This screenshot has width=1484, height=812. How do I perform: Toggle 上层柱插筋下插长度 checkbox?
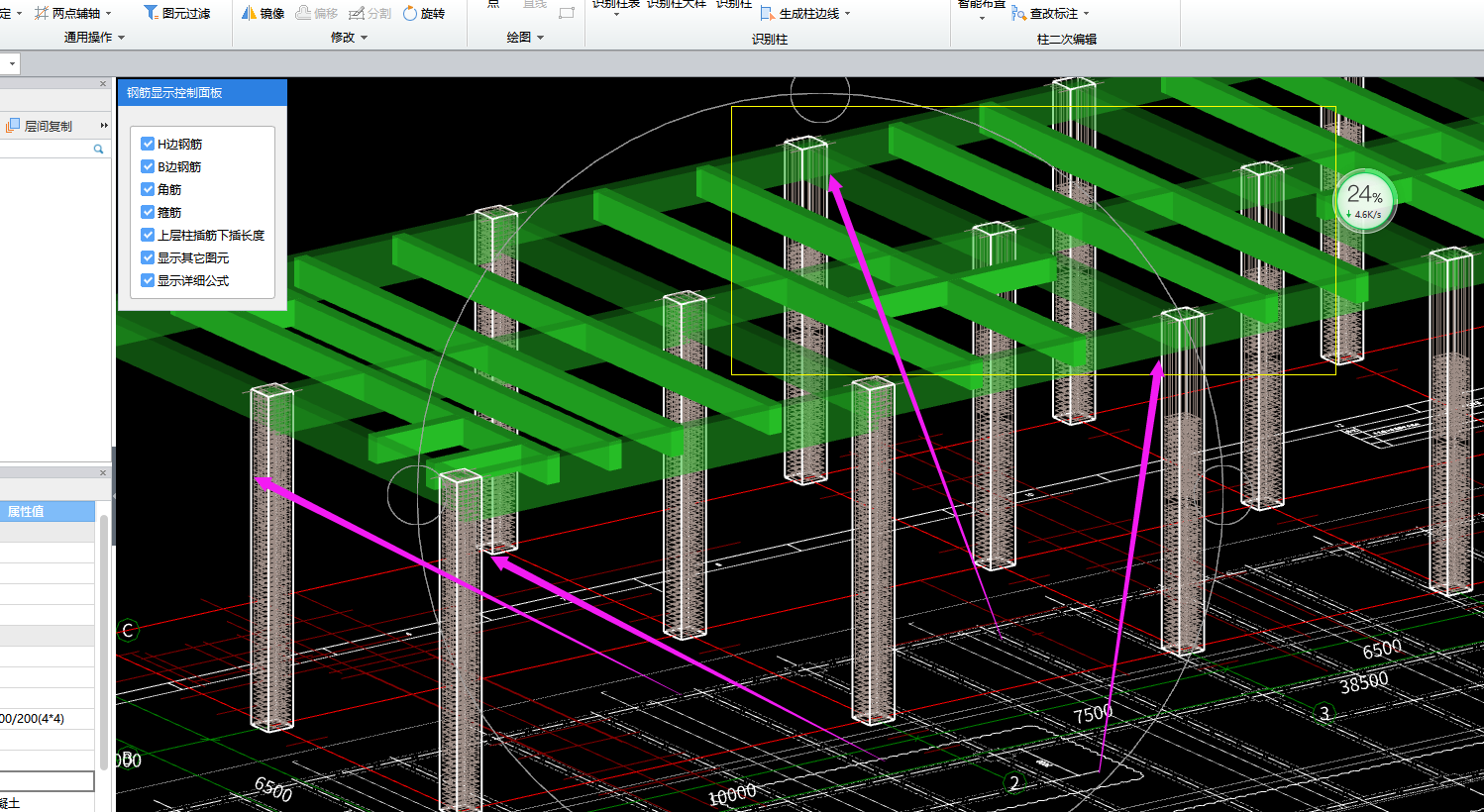[148, 235]
